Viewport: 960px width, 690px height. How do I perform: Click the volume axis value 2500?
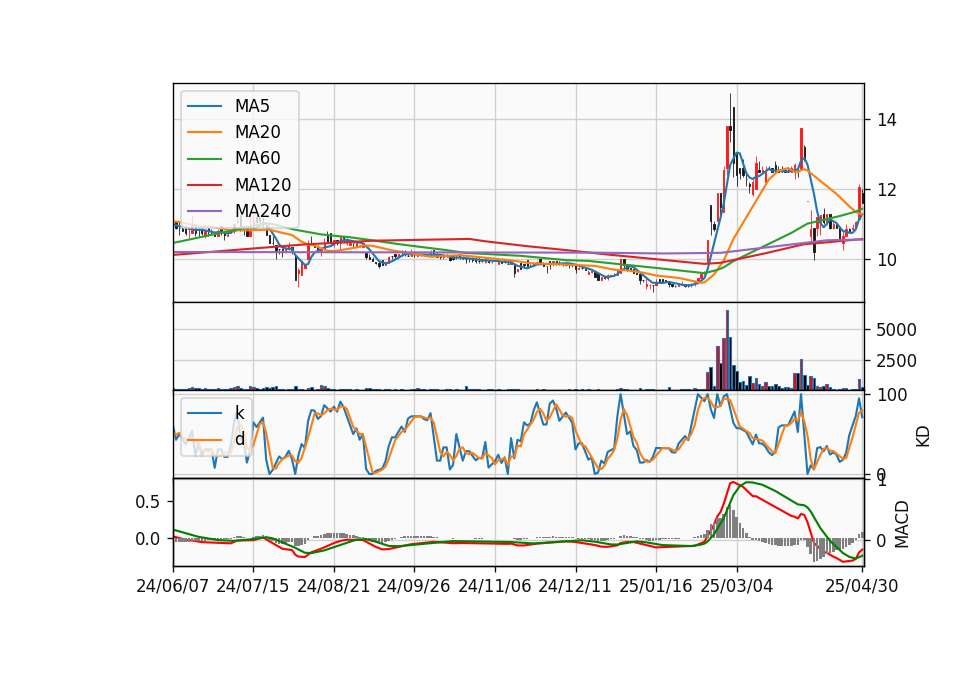(x=896, y=361)
